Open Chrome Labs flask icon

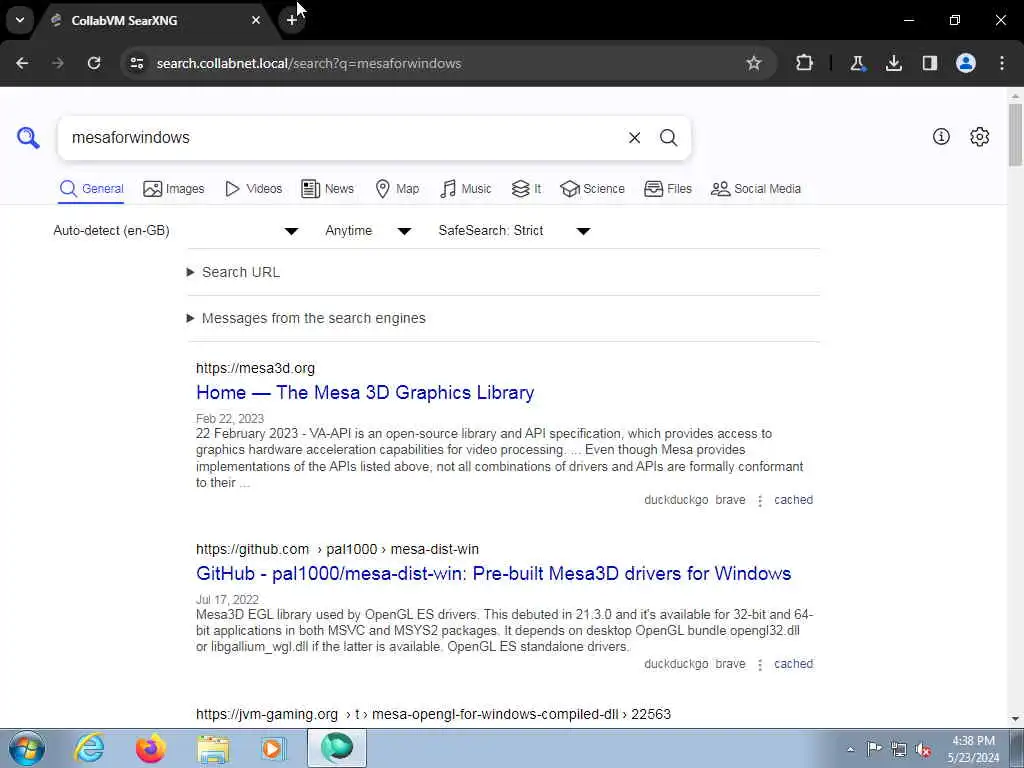pos(857,63)
